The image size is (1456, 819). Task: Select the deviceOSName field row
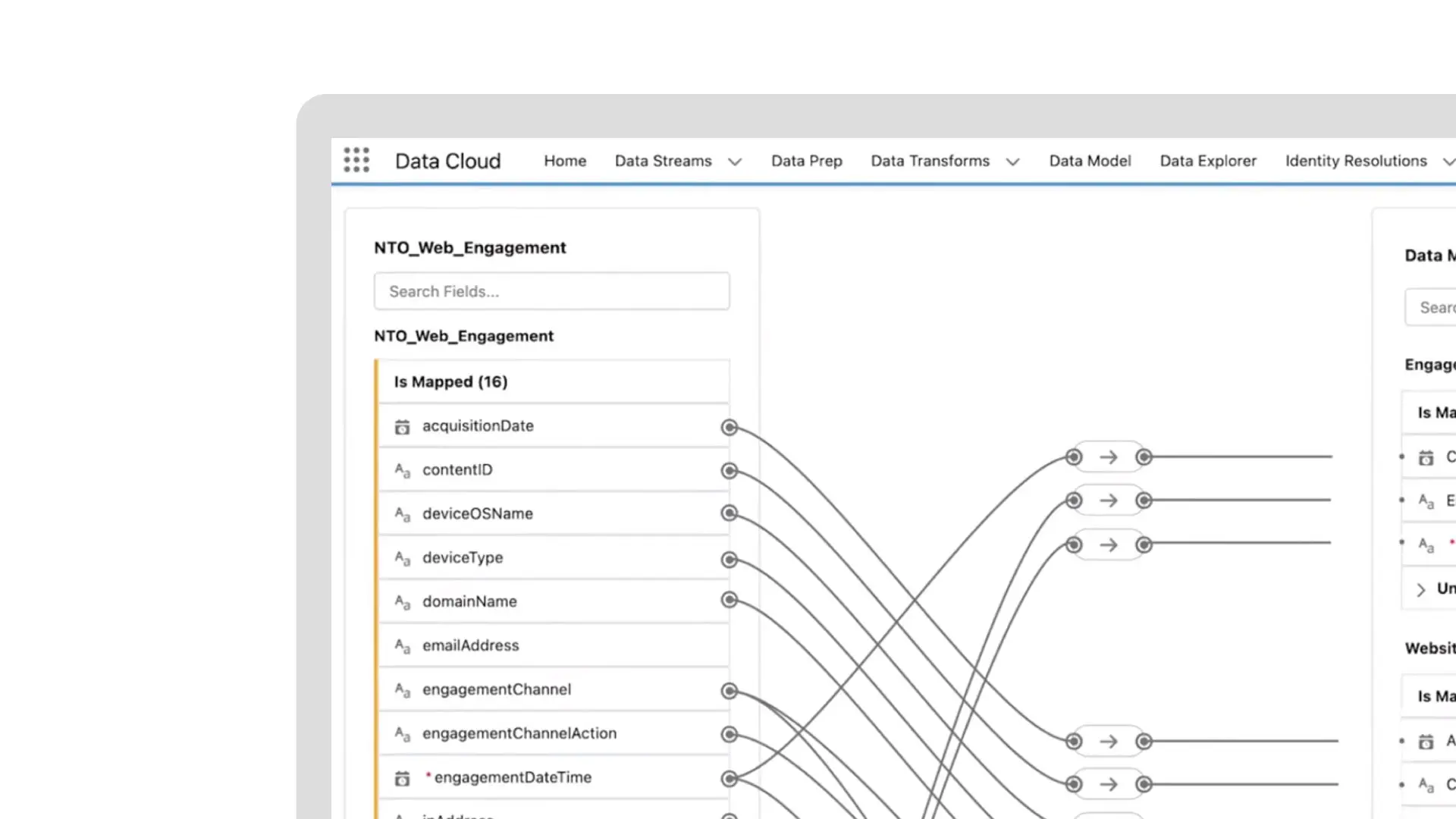pyautogui.click(x=554, y=514)
